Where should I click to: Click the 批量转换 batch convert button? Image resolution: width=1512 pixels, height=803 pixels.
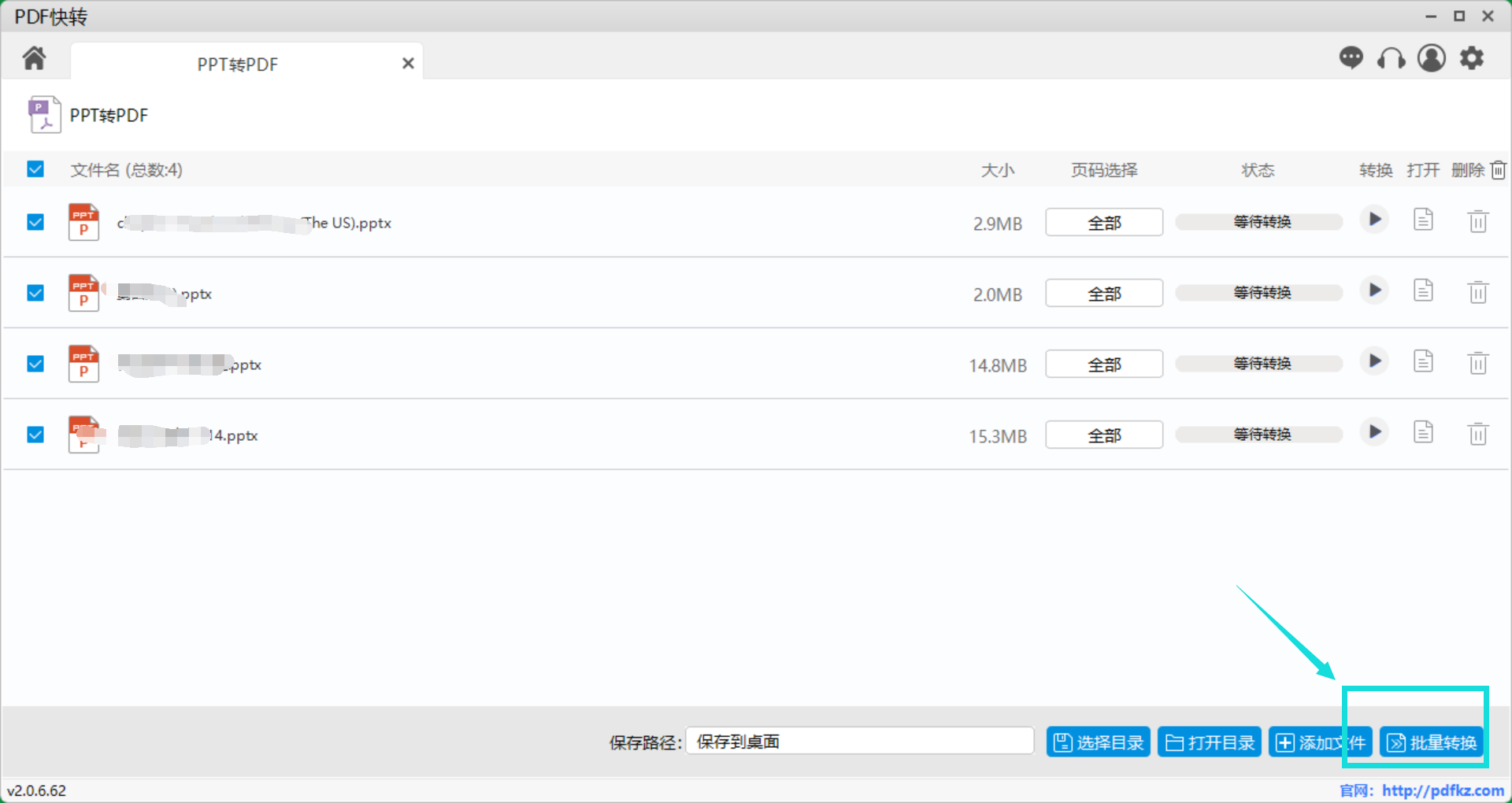coord(1431,742)
